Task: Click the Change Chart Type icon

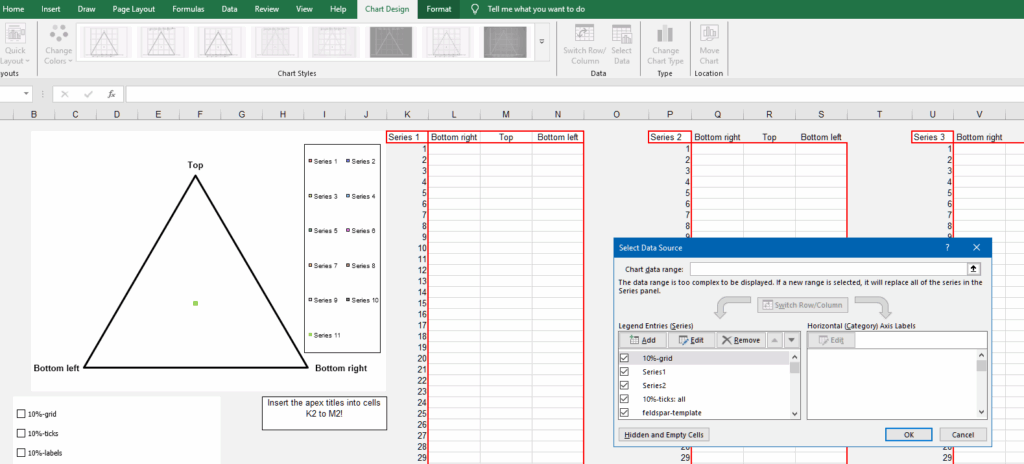Action: [x=665, y=44]
